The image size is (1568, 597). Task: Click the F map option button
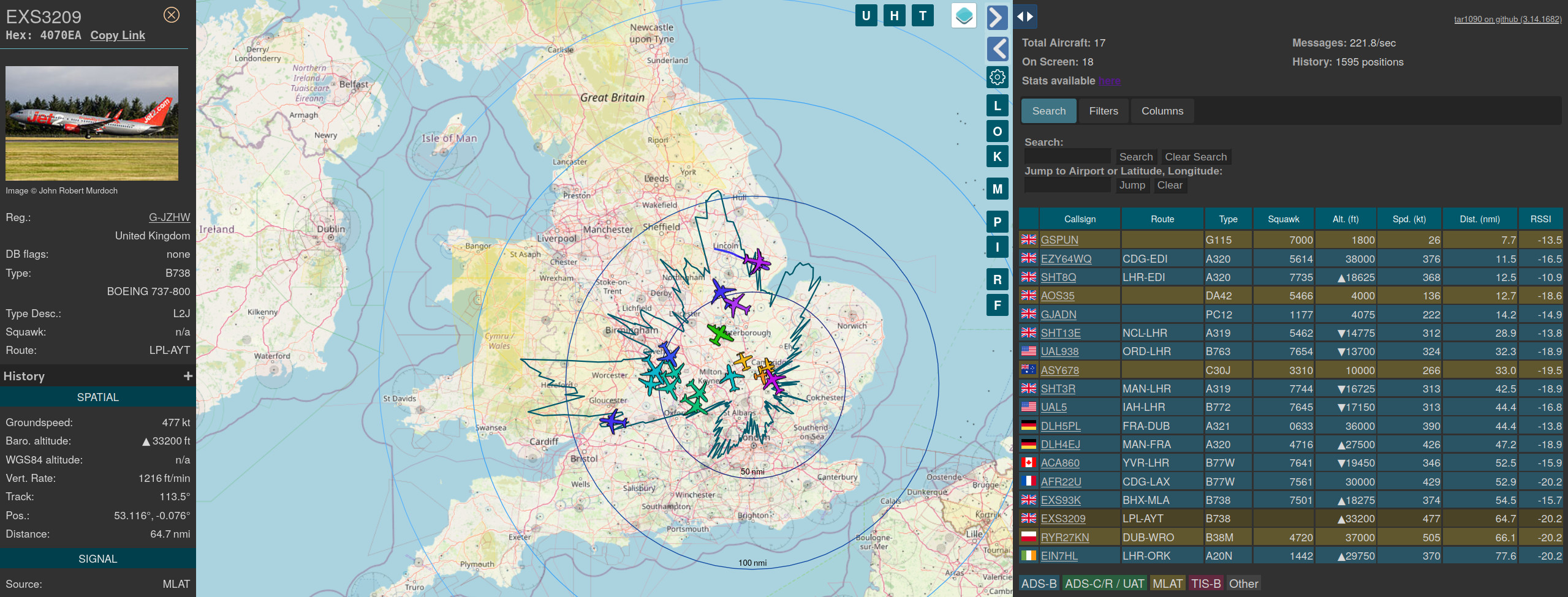[998, 305]
